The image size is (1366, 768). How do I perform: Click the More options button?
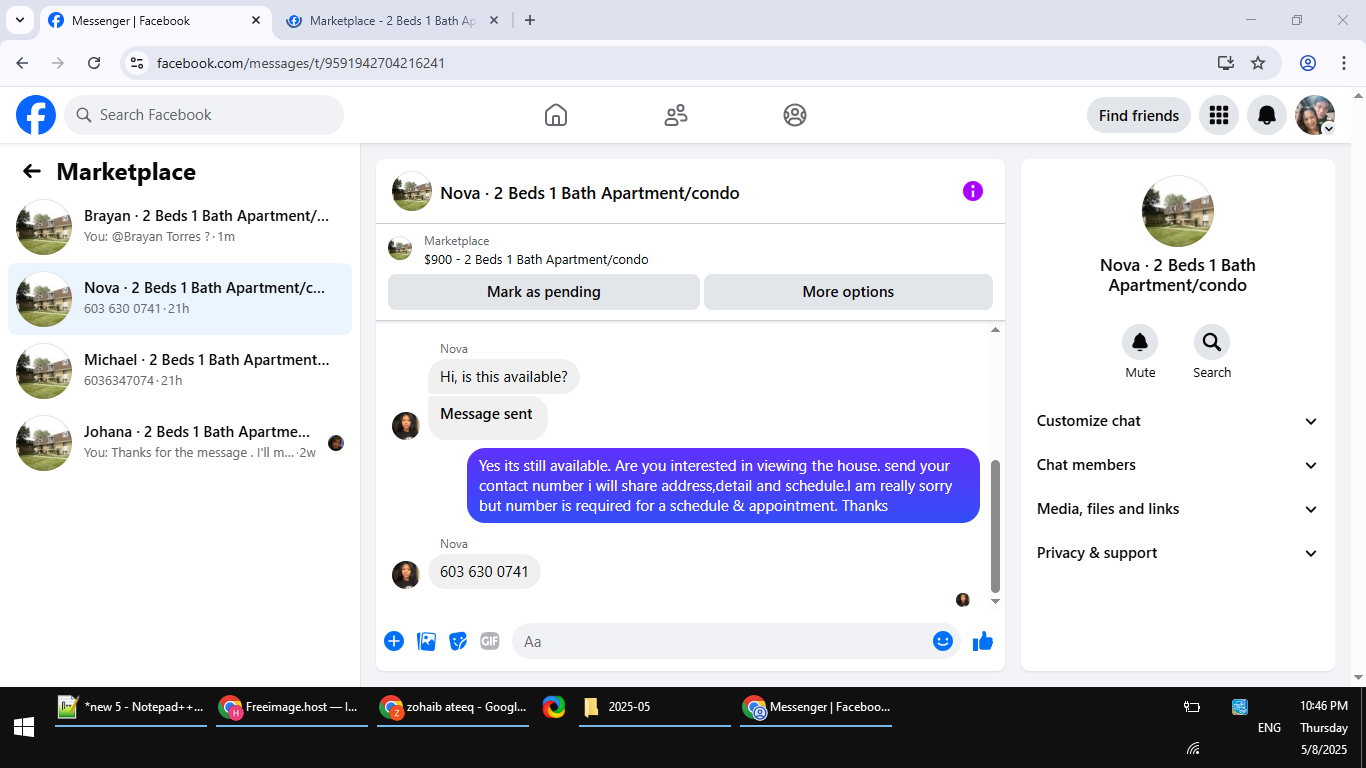tap(848, 292)
